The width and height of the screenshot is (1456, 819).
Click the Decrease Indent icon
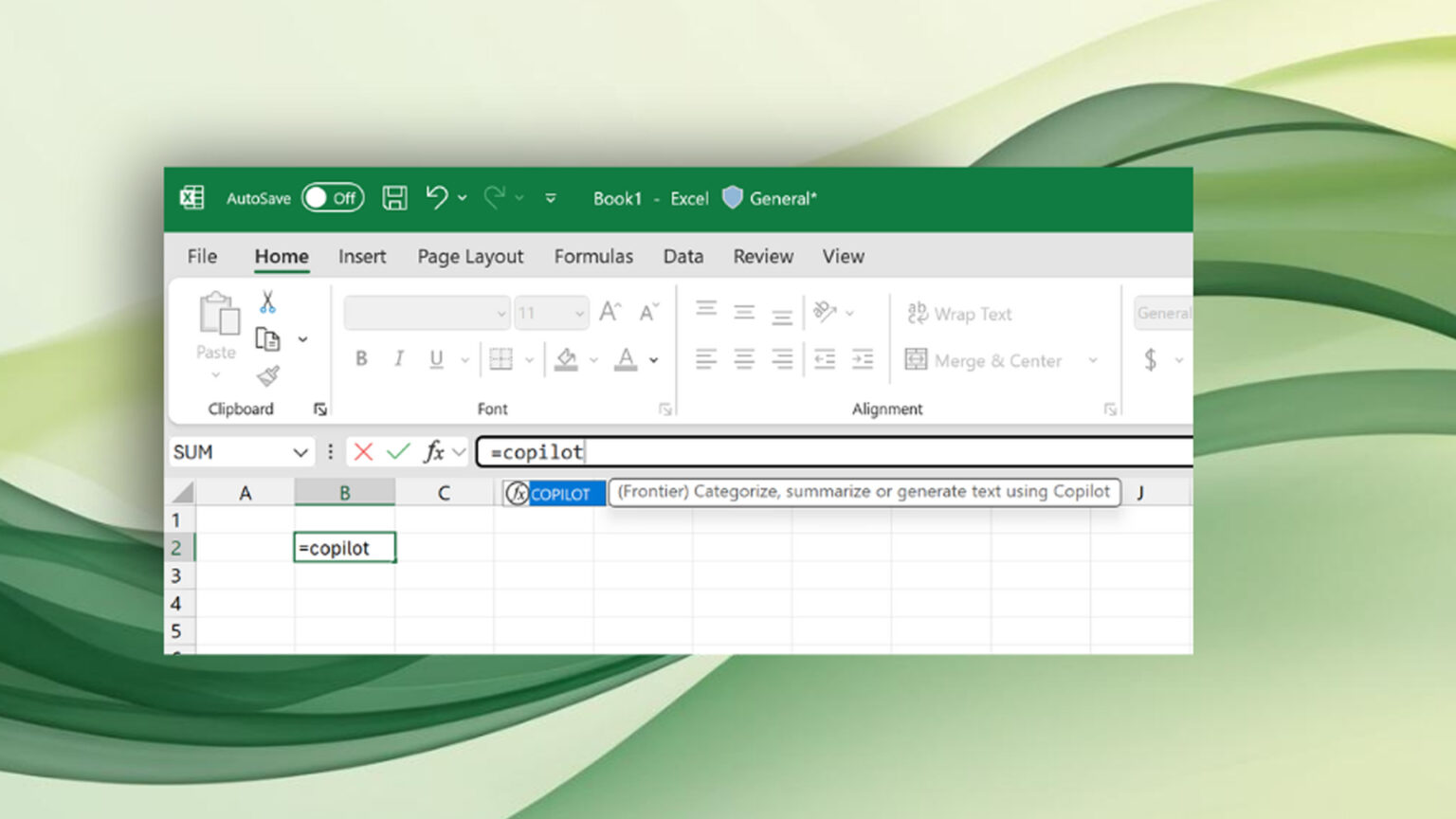825,358
